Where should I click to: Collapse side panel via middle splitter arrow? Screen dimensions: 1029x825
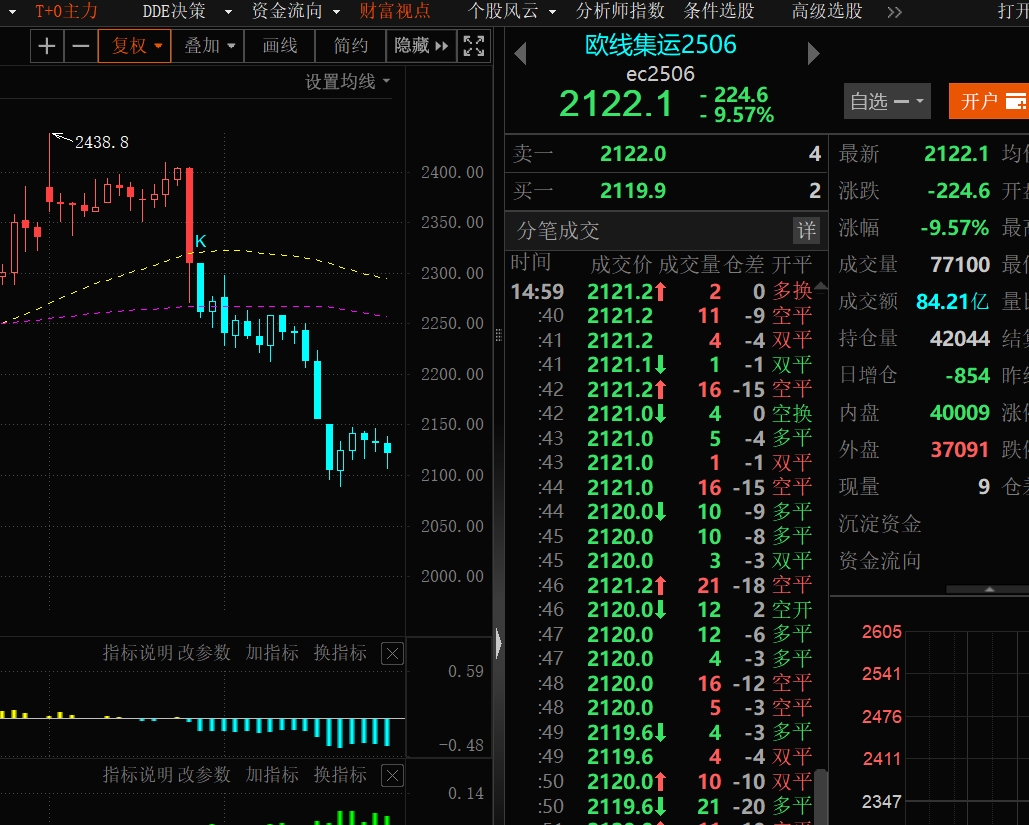[x=499, y=643]
